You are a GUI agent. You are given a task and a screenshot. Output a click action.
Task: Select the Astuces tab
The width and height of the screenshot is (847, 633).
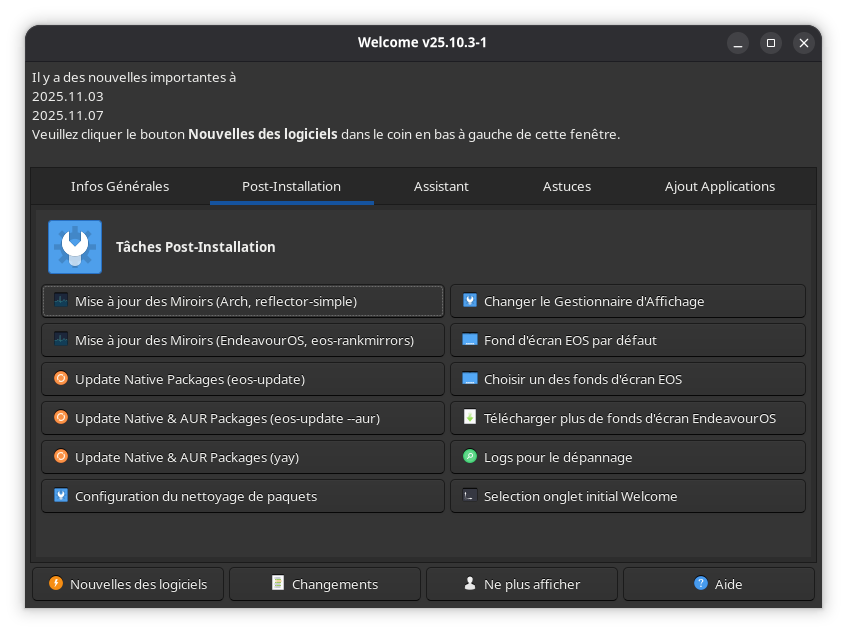coord(567,186)
